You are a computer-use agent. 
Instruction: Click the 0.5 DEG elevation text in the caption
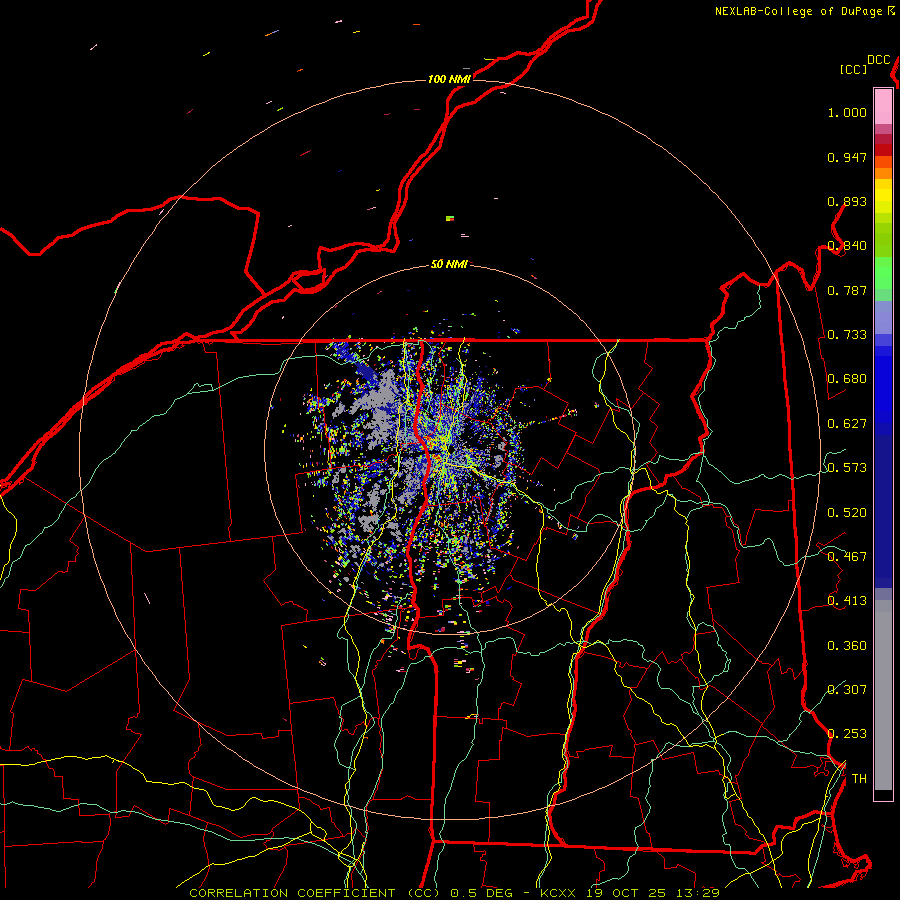pos(481,893)
